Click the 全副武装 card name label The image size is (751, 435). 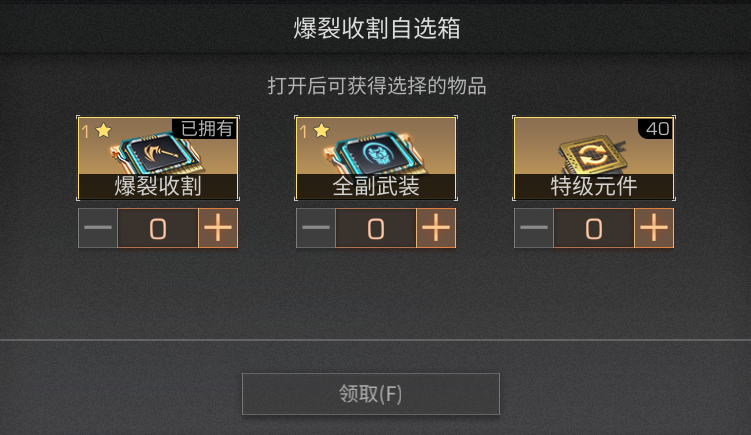click(376, 186)
